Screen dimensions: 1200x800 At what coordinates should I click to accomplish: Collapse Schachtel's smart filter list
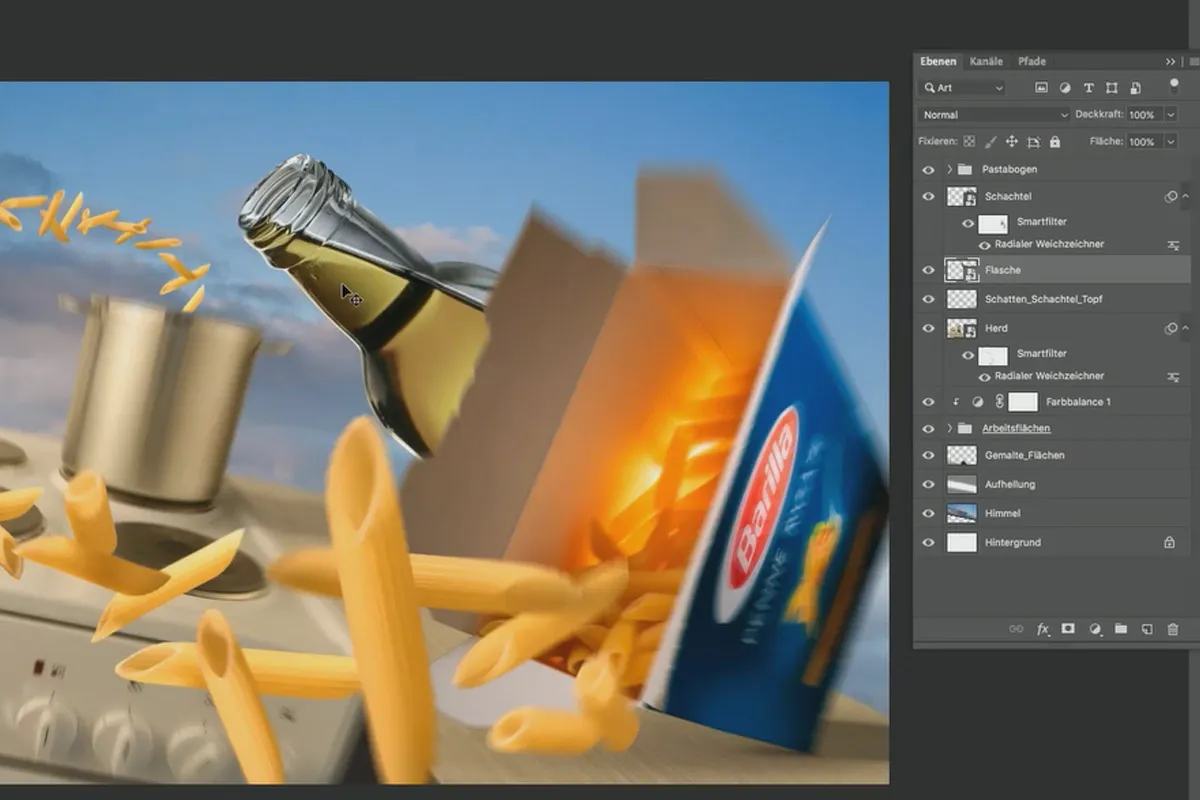[x=1186, y=197]
